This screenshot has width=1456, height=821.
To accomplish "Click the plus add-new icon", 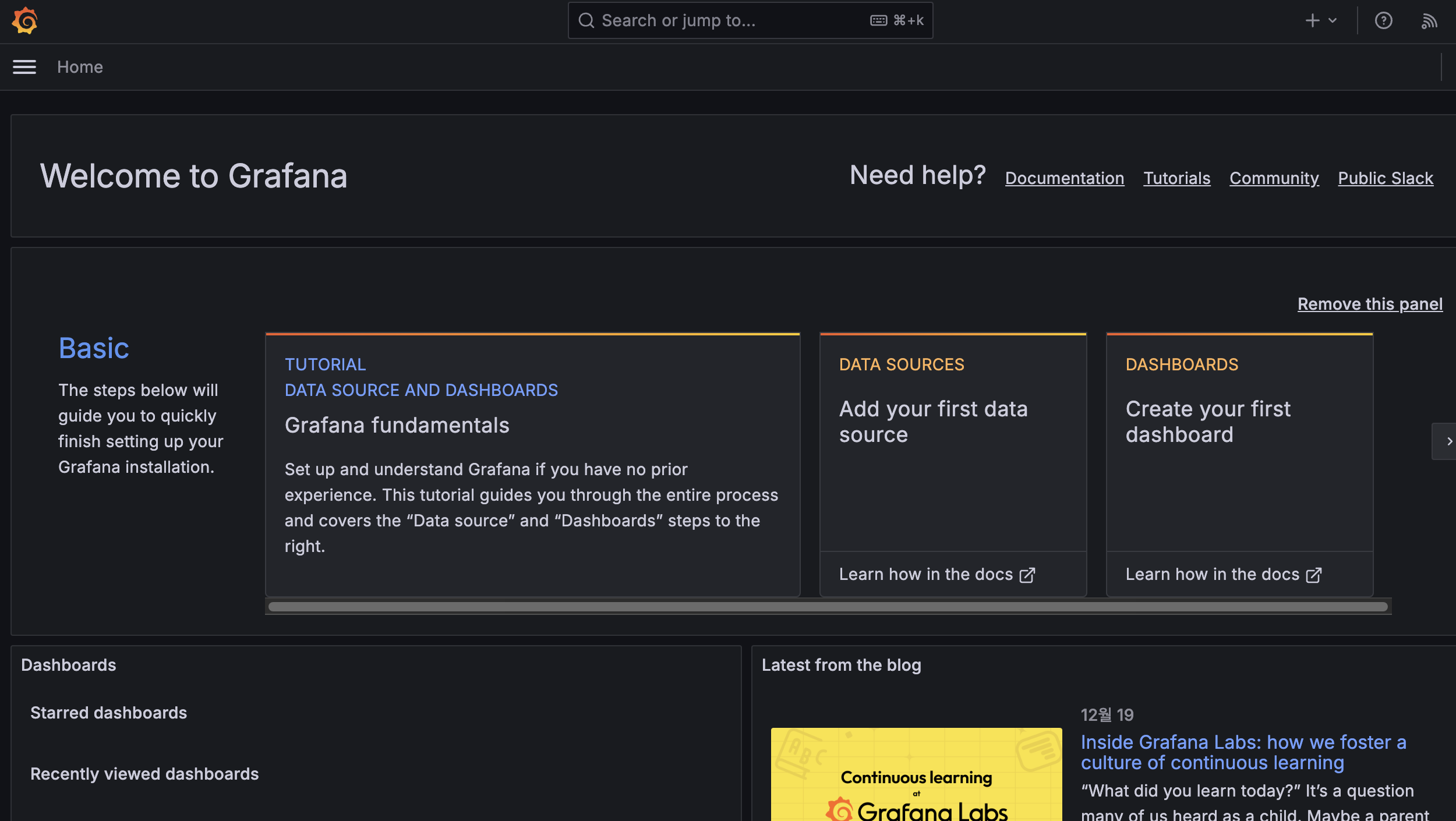I will tap(1312, 21).
